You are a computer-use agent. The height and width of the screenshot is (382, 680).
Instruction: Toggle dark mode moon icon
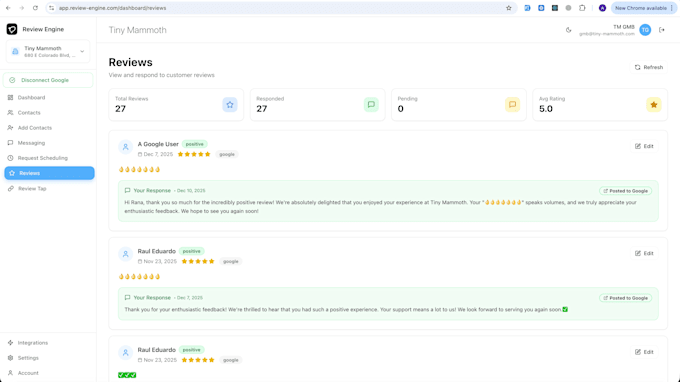pyautogui.click(x=569, y=30)
